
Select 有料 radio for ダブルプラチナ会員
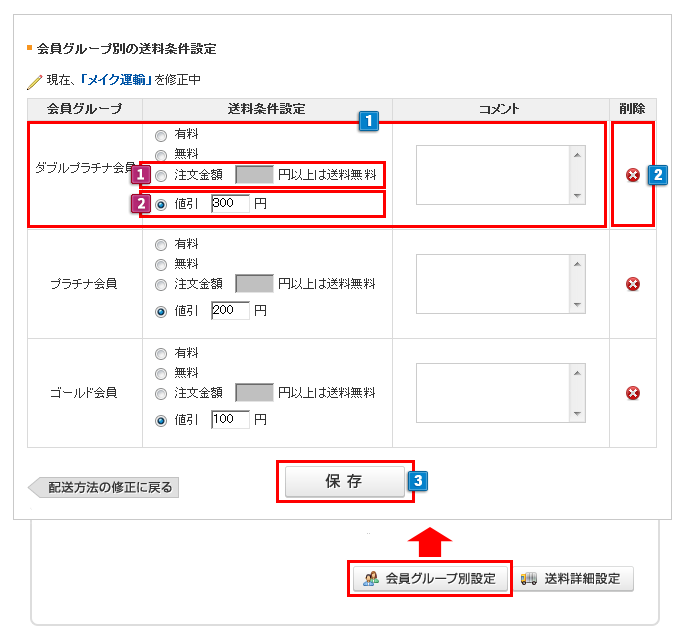pyautogui.click(x=161, y=134)
